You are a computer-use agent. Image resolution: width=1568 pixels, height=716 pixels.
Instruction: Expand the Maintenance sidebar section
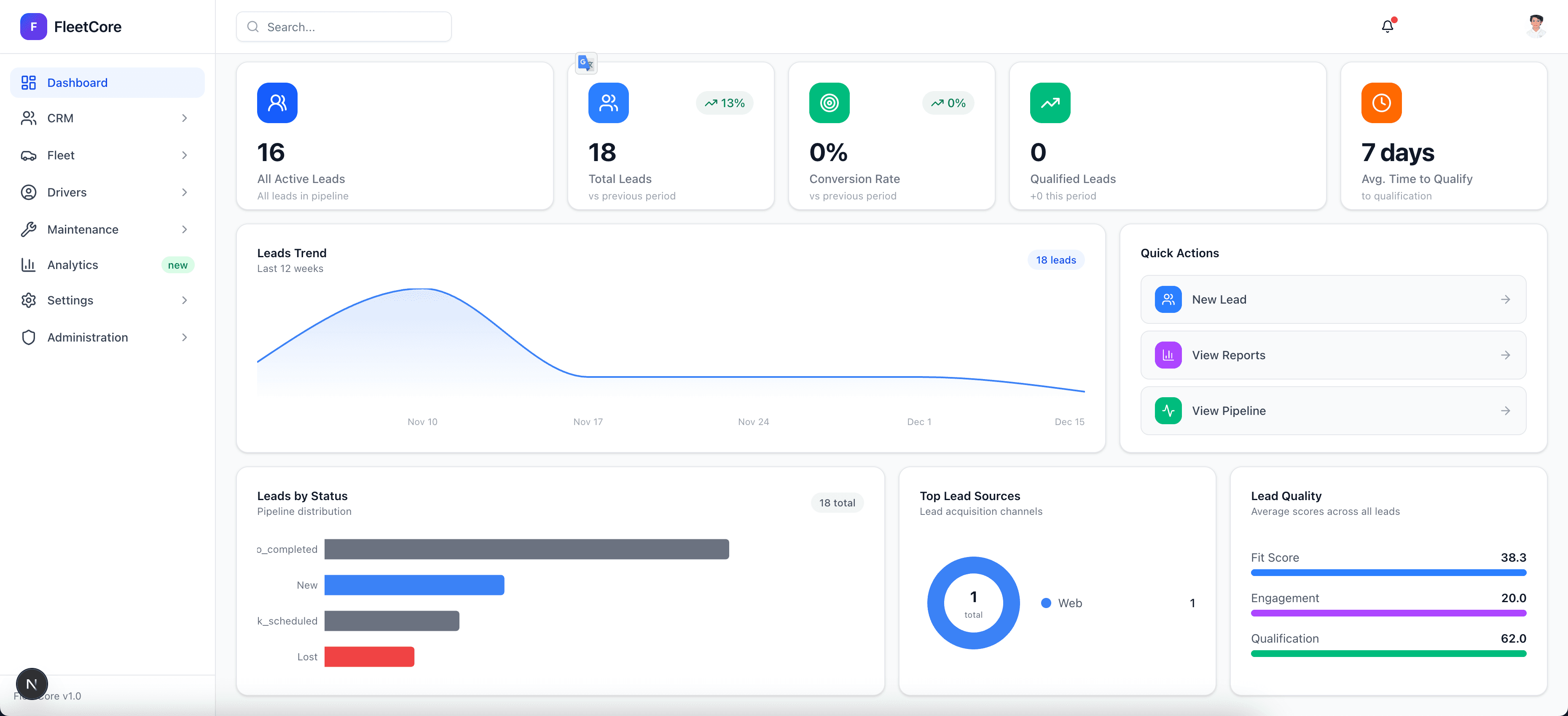coord(185,229)
